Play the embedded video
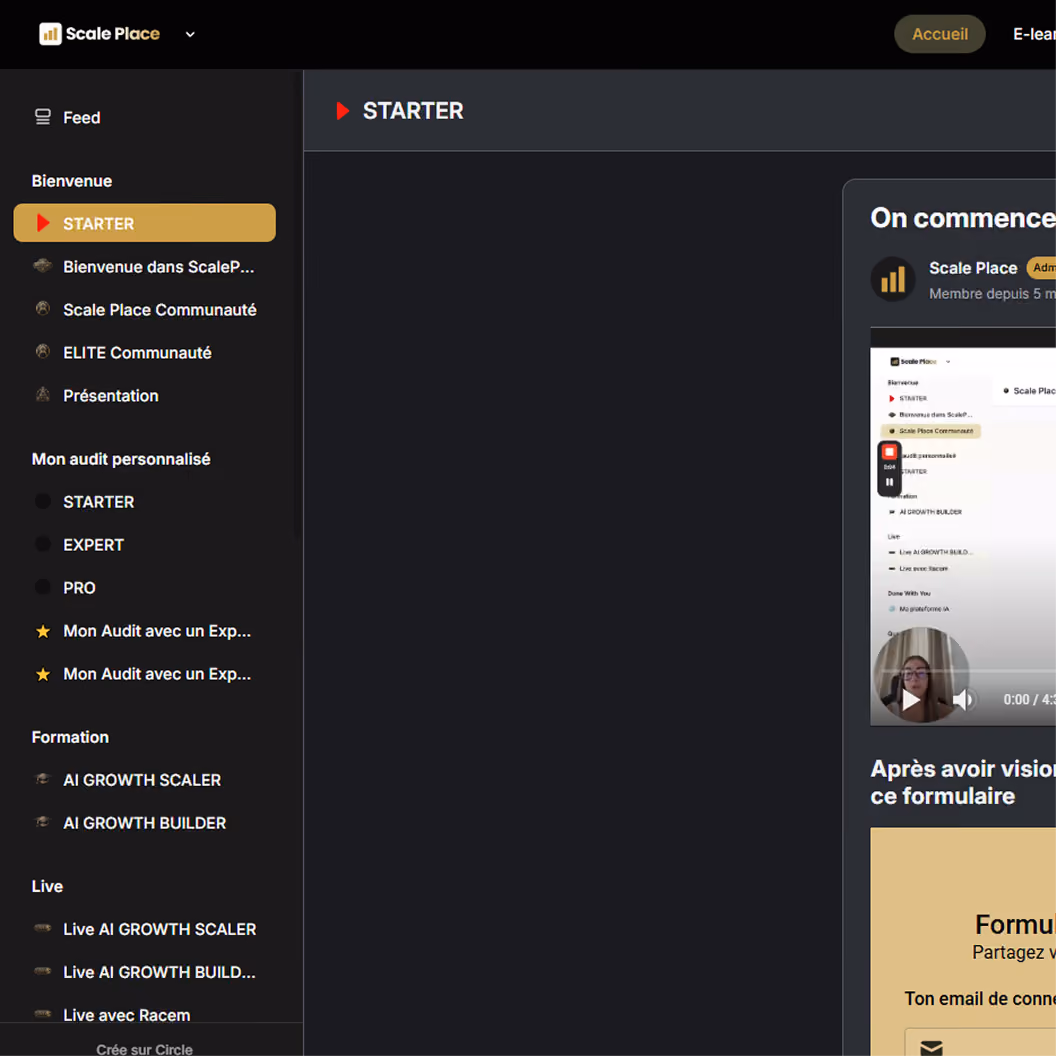Screen dimensions: 1056x1056 pos(911,700)
